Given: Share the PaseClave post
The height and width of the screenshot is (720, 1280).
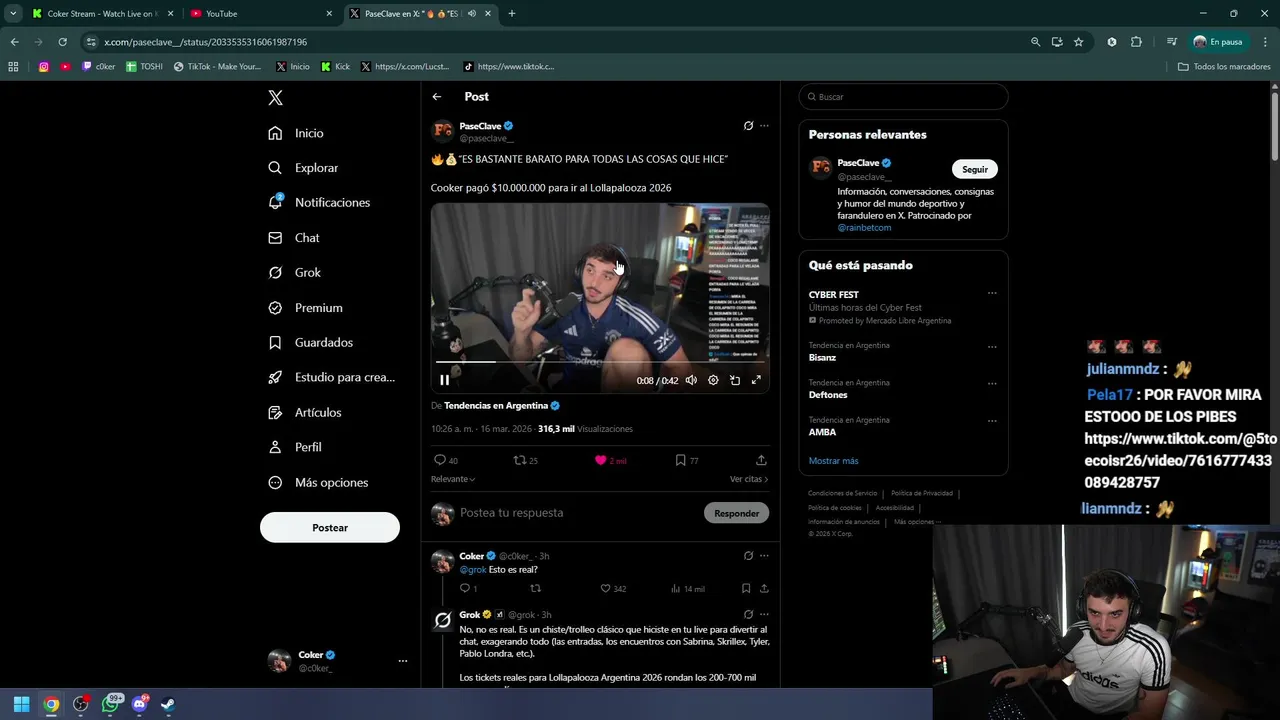Looking at the screenshot, I should coord(761,460).
